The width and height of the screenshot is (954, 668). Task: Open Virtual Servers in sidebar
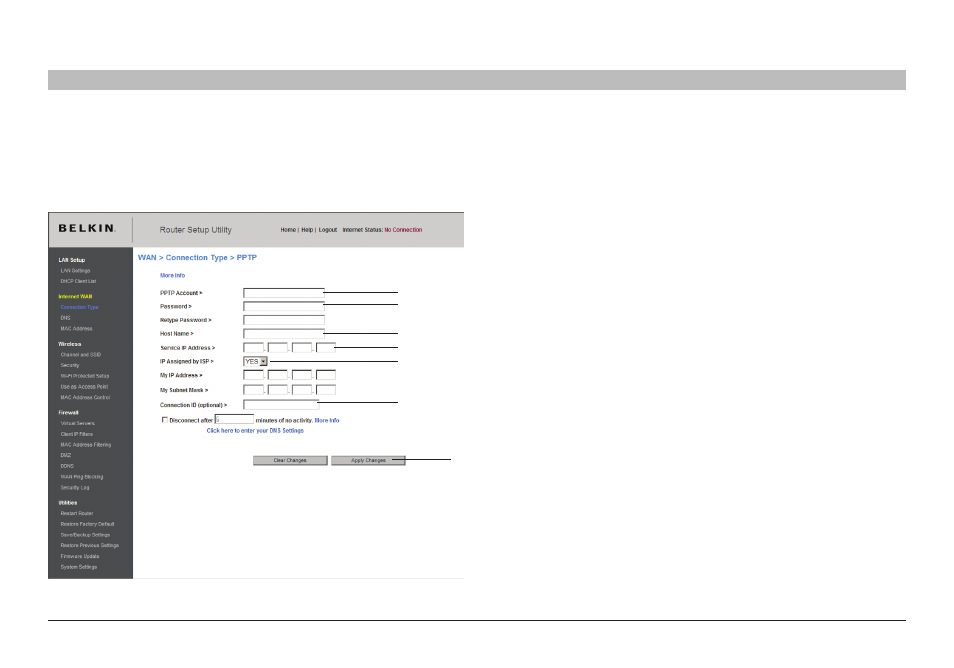tap(78, 423)
